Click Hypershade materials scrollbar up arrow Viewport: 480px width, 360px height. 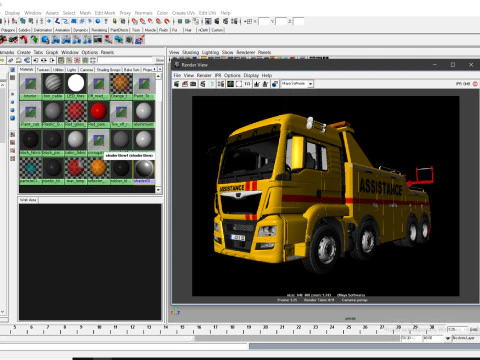(x=158, y=76)
